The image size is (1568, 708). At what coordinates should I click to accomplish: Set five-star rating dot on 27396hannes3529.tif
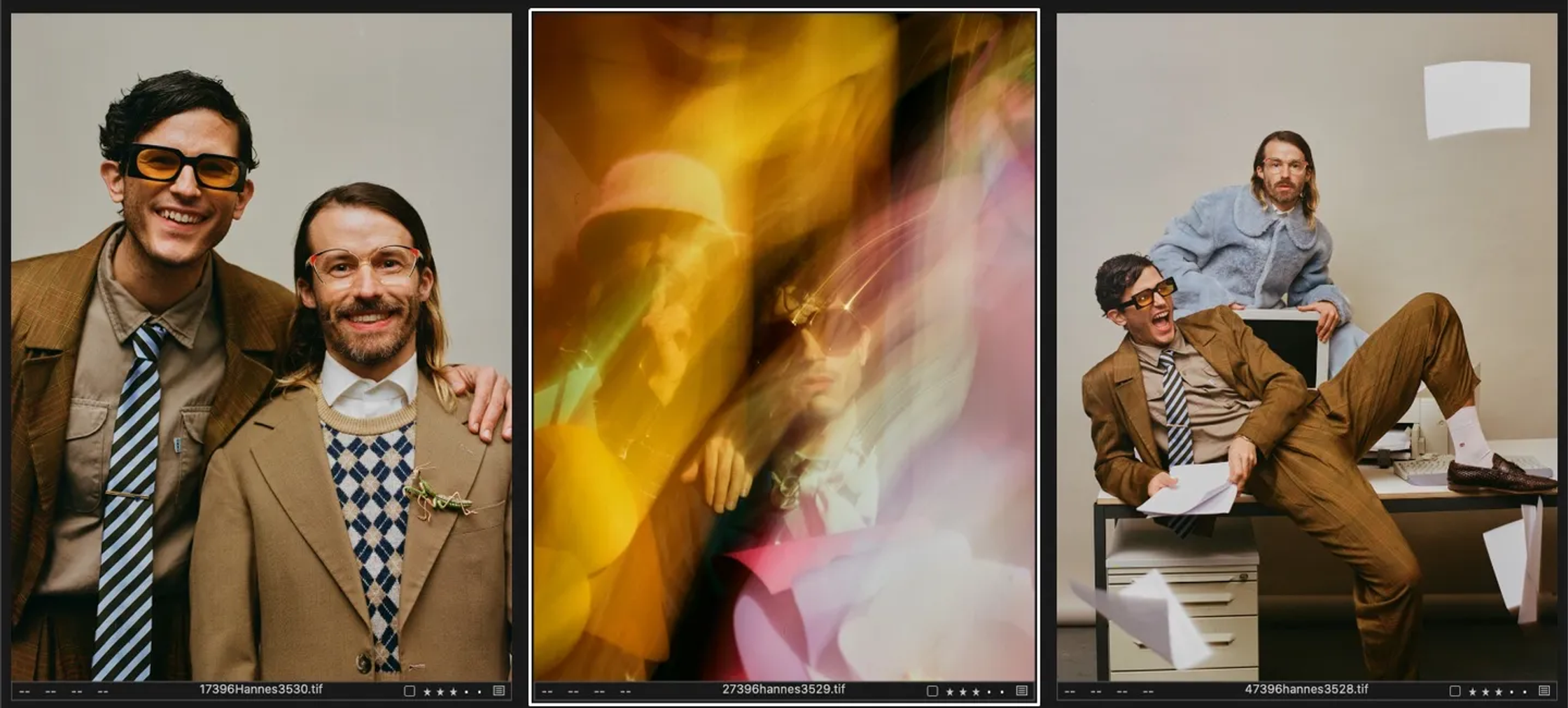pyautogui.click(x=1002, y=692)
